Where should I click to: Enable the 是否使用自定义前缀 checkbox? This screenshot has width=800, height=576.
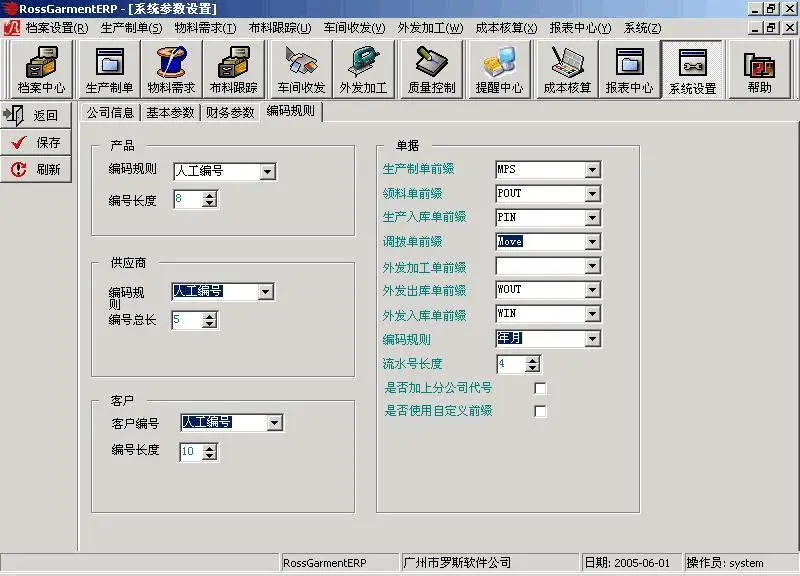[x=540, y=410]
